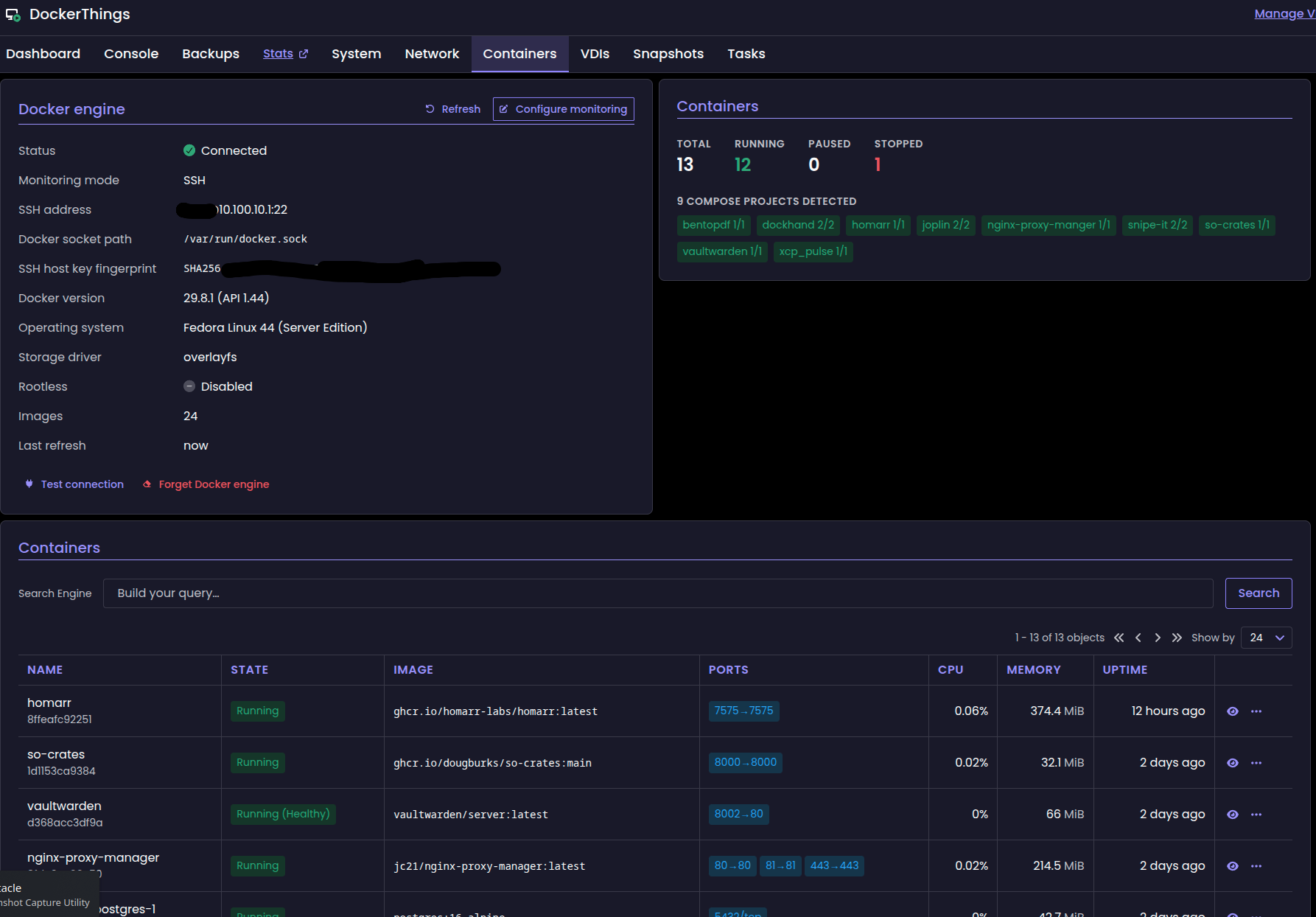Select the dockhand 2/2 compose project tag

(798, 225)
